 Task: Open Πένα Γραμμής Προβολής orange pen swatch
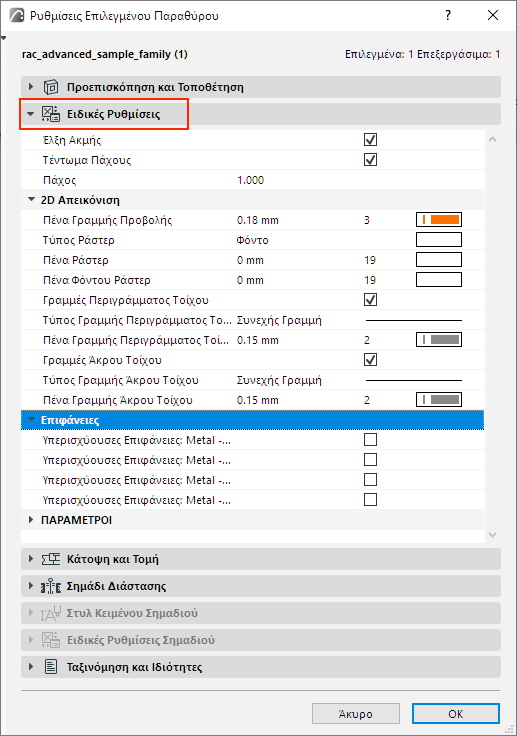click(439, 220)
